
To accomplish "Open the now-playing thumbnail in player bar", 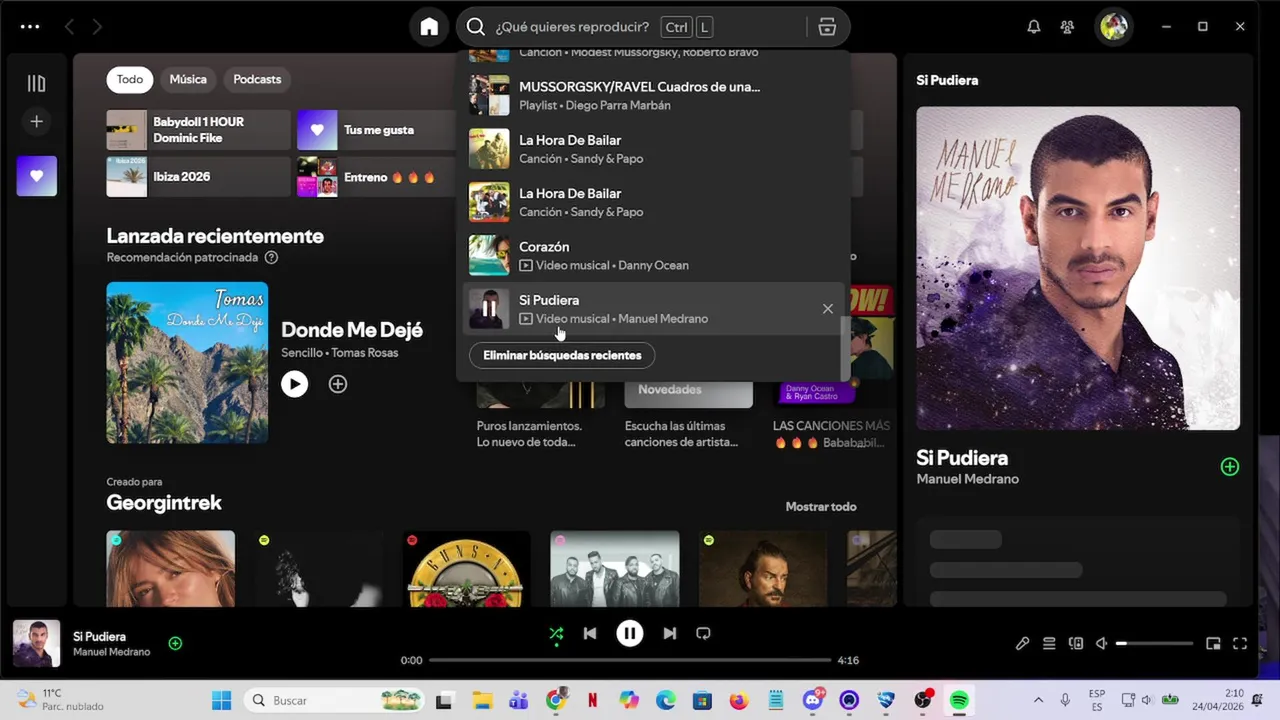I will tap(36, 644).
